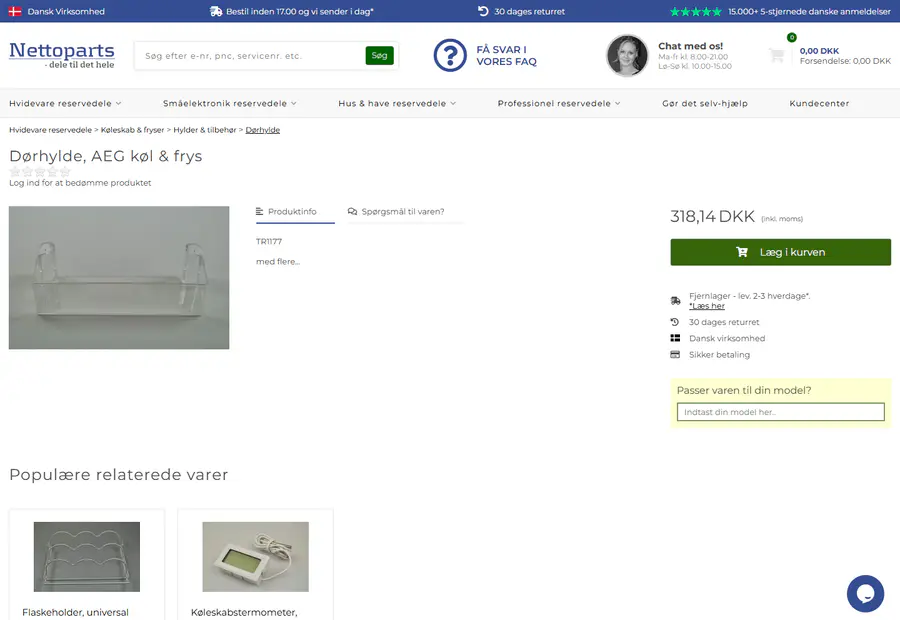Focus the part number search field
Screen dimensions: 900x620
(250, 56)
